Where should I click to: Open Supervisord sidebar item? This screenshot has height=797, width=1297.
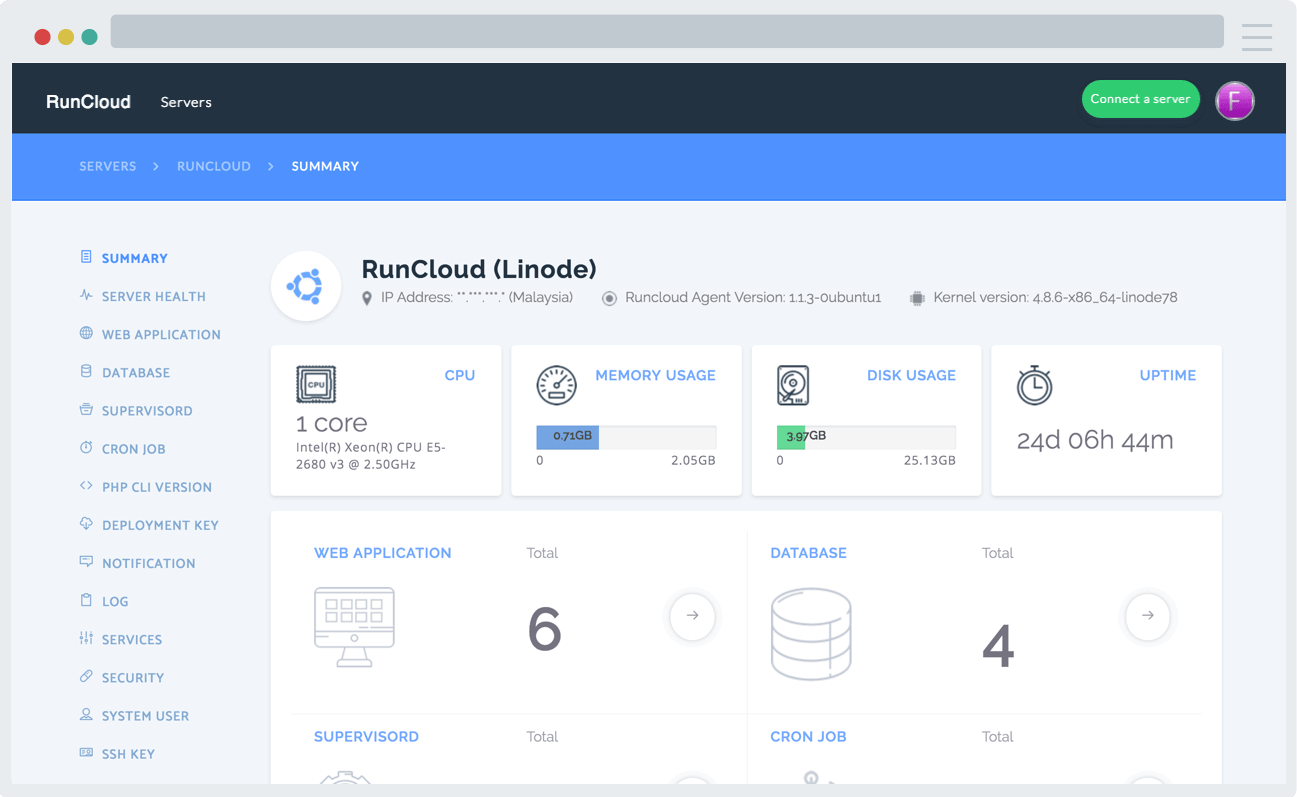147,410
